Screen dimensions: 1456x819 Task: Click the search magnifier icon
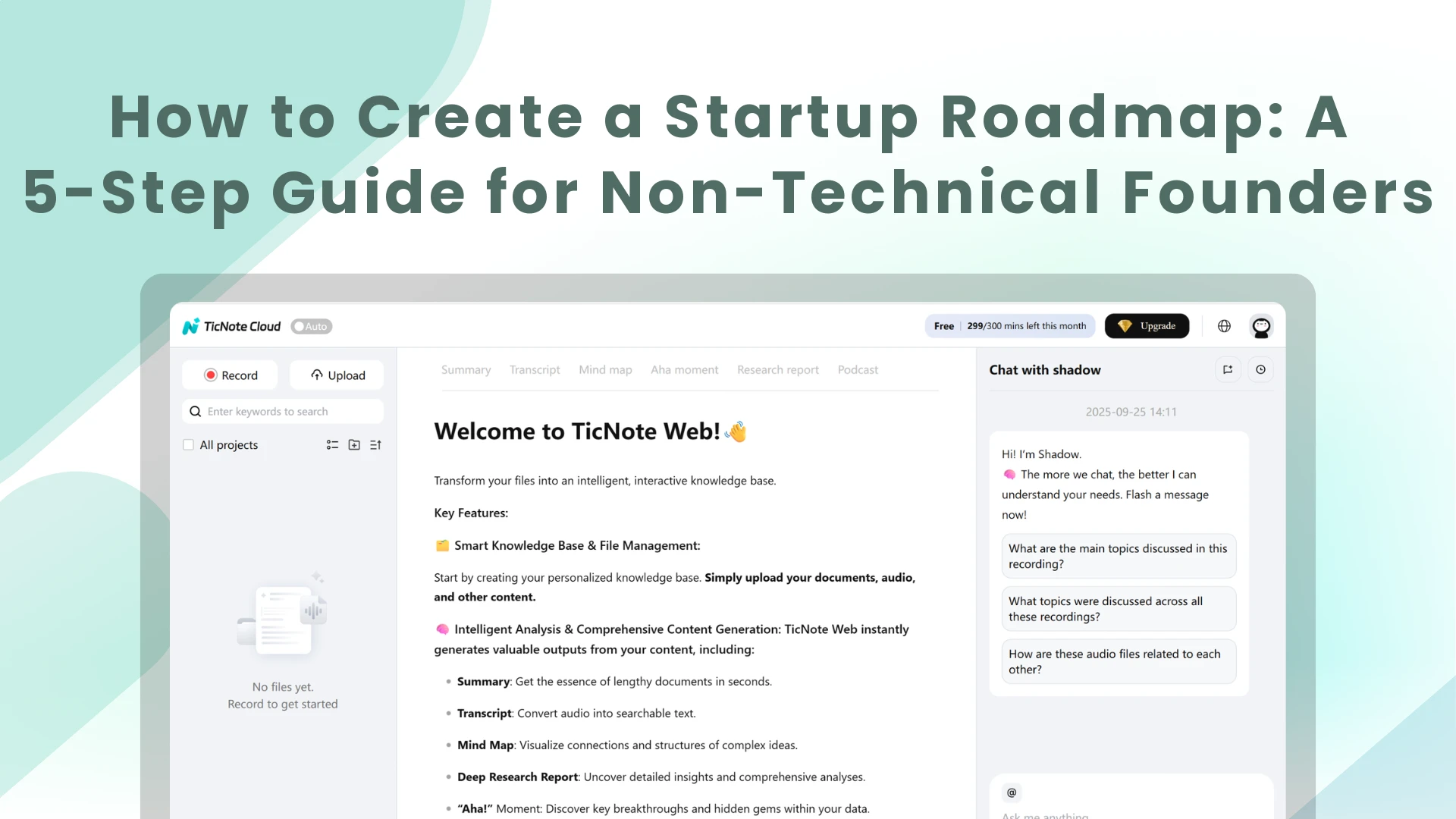pos(195,411)
